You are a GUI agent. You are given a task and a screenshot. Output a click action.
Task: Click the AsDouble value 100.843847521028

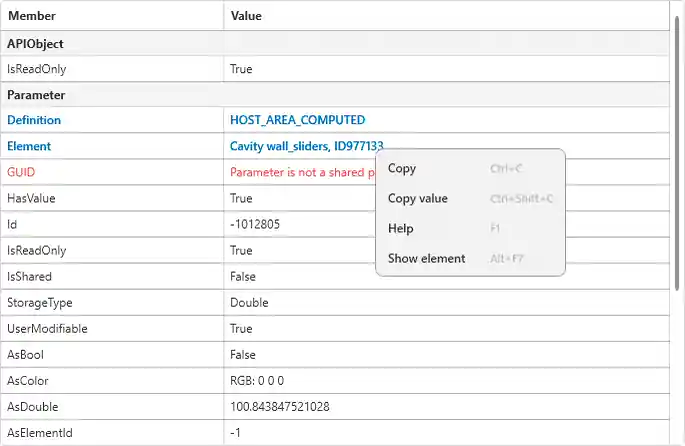click(x=280, y=407)
